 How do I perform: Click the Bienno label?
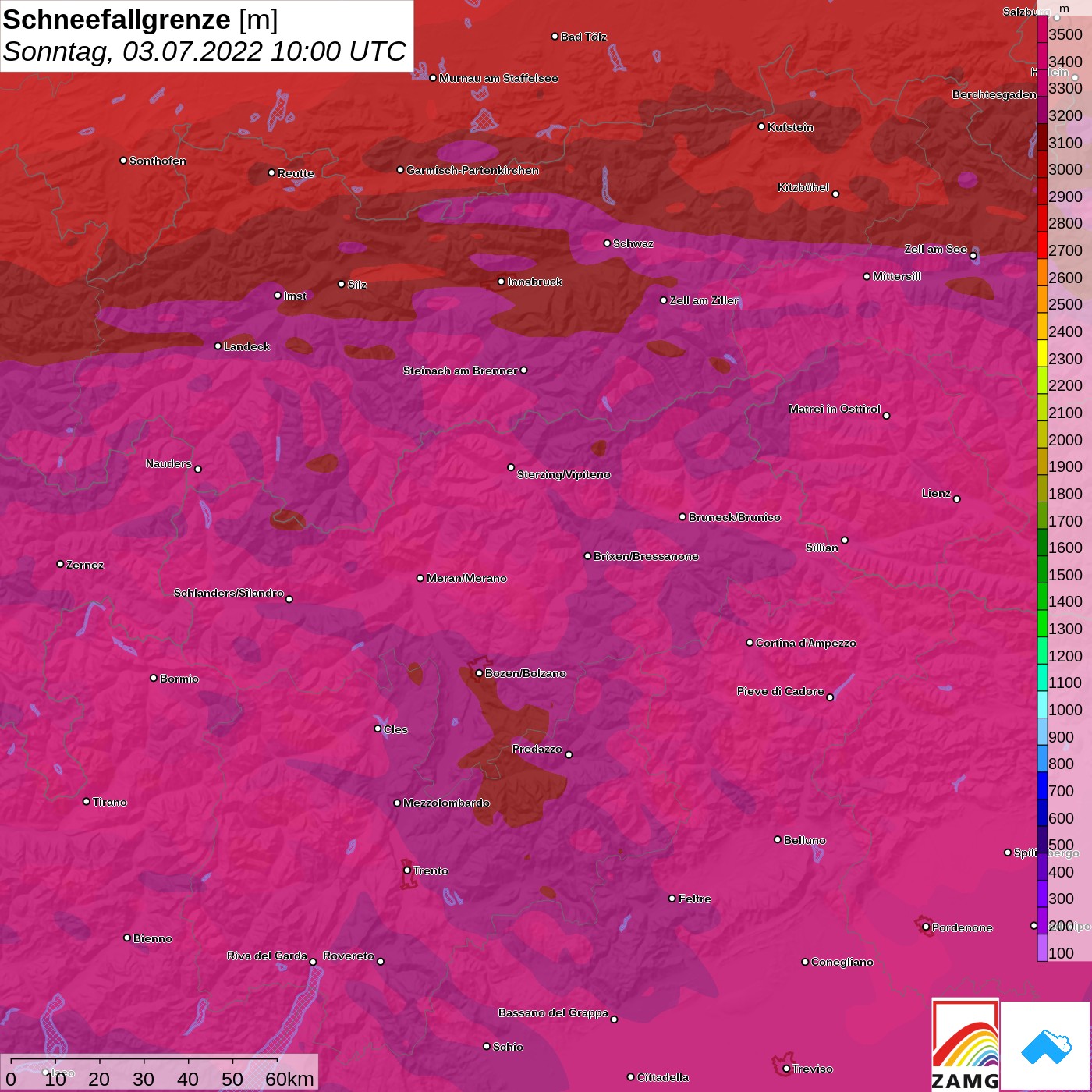pyautogui.click(x=152, y=938)
